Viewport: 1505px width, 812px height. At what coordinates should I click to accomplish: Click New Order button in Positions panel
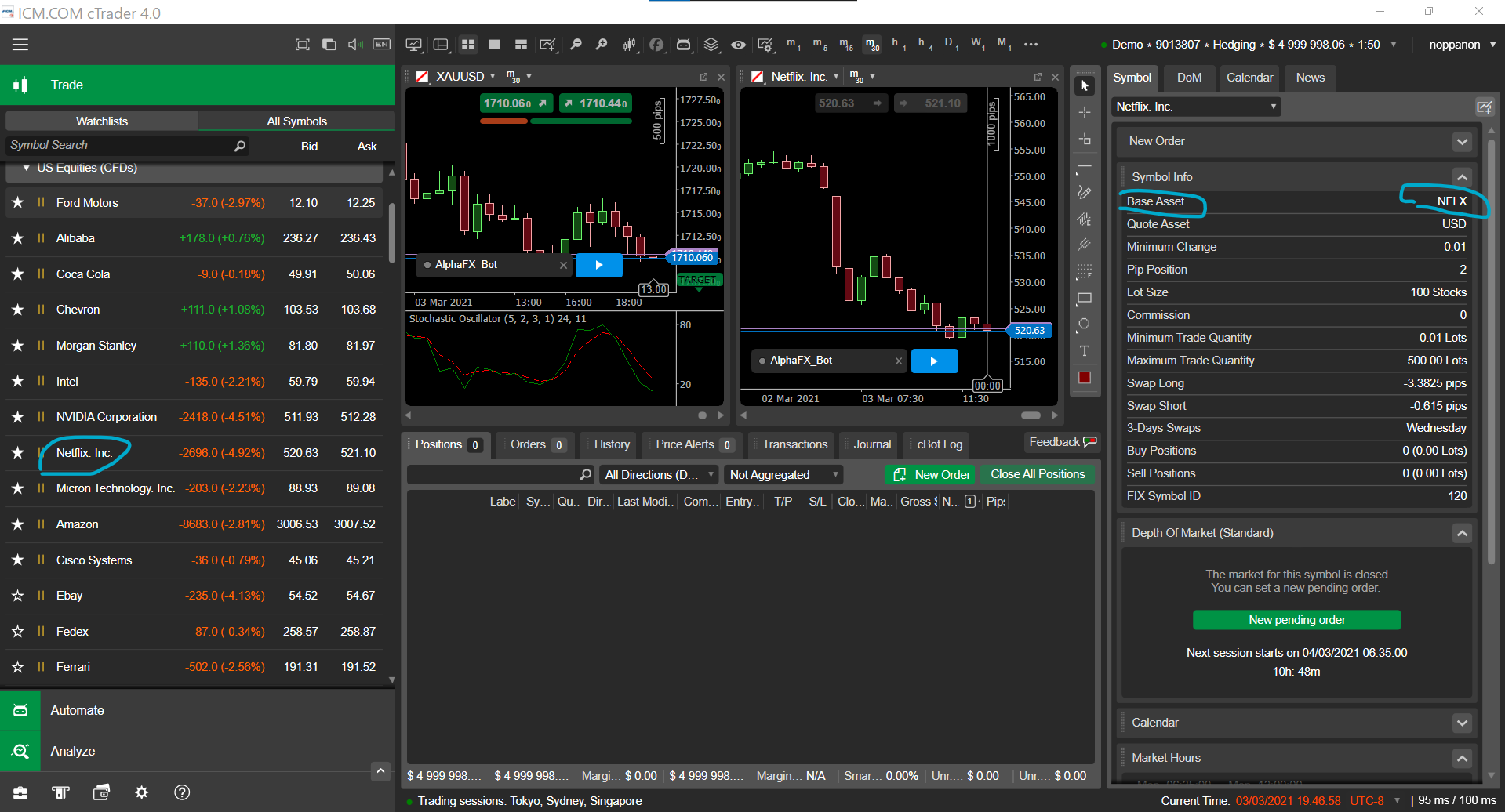[x=931, y=474]
